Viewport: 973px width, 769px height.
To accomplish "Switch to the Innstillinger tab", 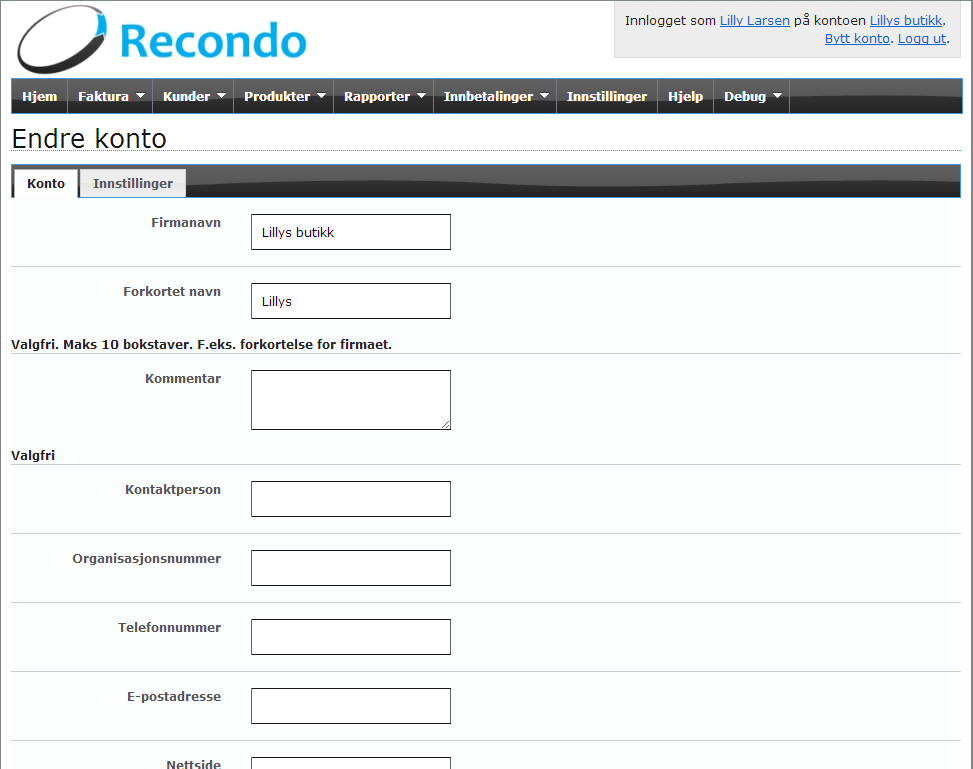I will point(132,184).
